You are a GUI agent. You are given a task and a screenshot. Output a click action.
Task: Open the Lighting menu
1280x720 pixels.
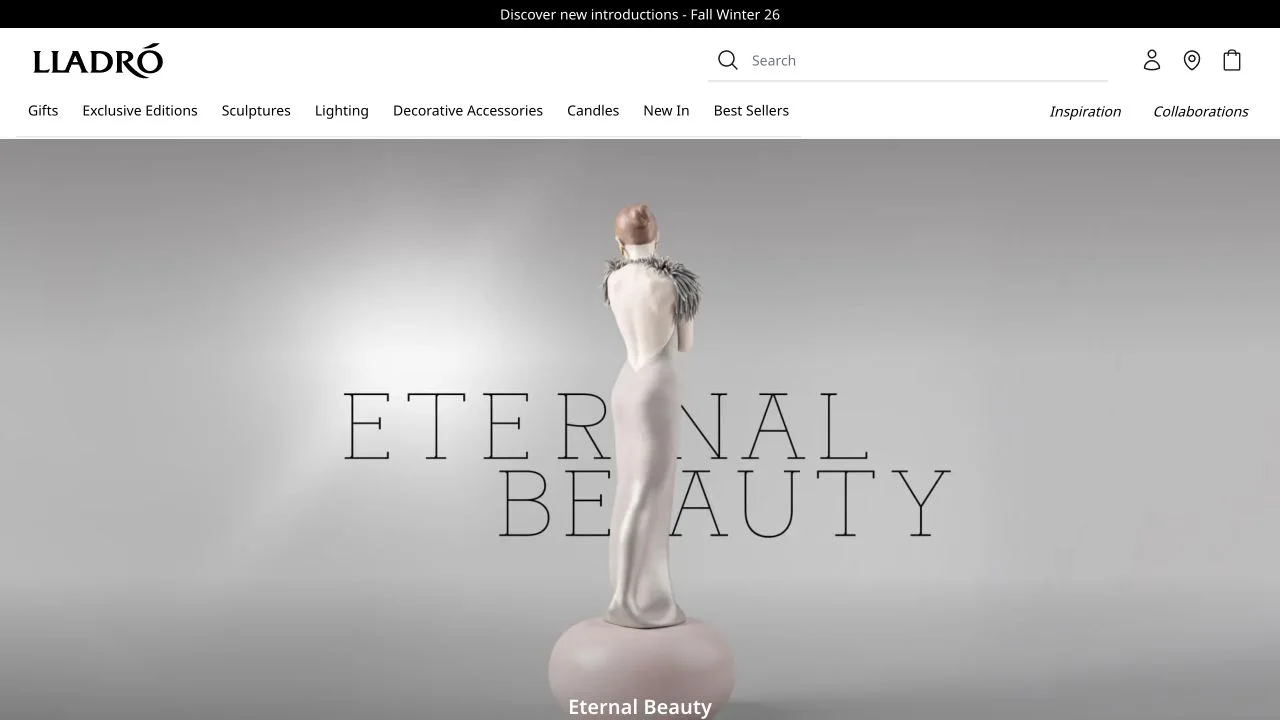click(342, 111)
